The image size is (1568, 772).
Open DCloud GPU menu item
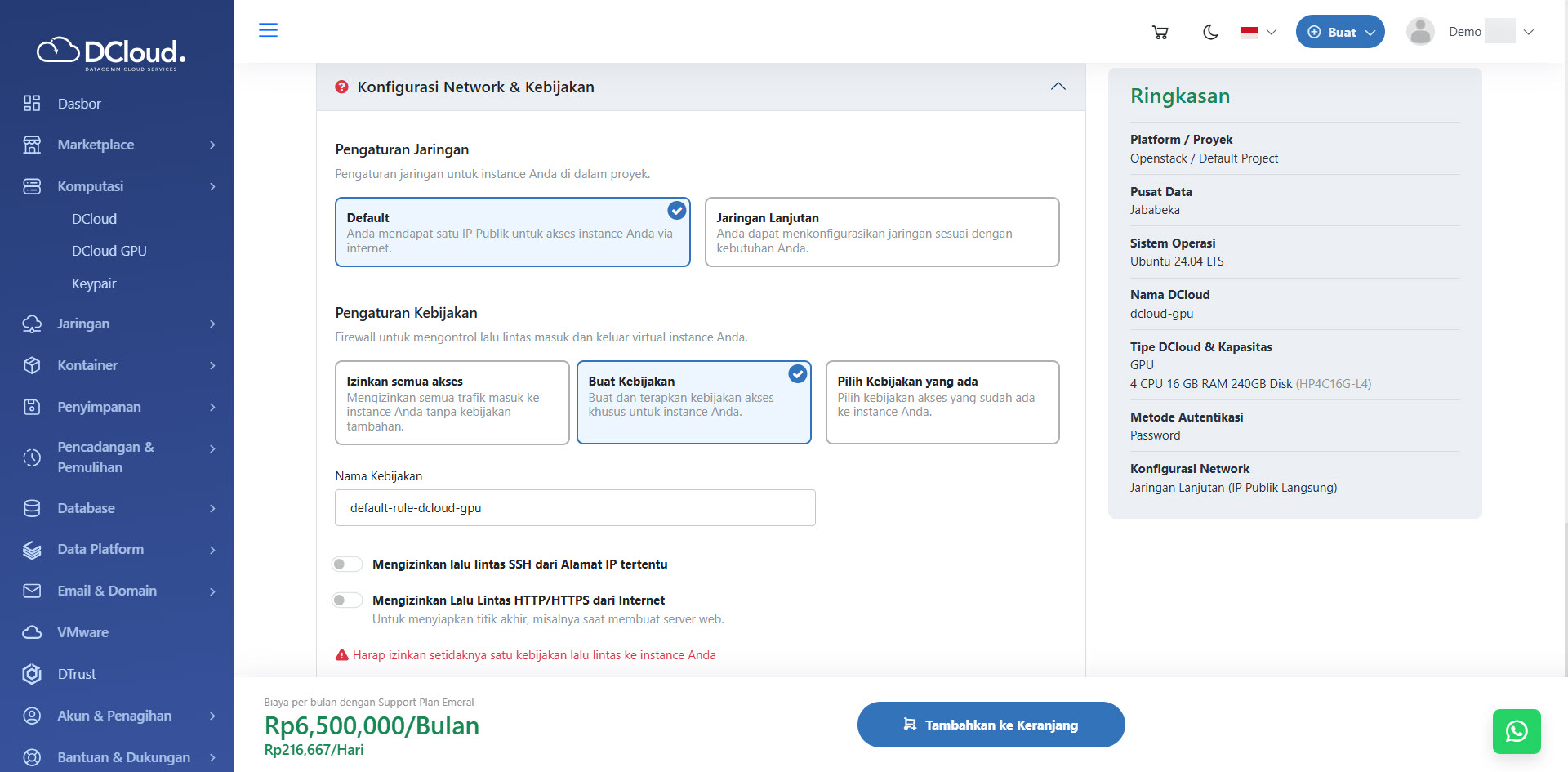coord(109,251)
